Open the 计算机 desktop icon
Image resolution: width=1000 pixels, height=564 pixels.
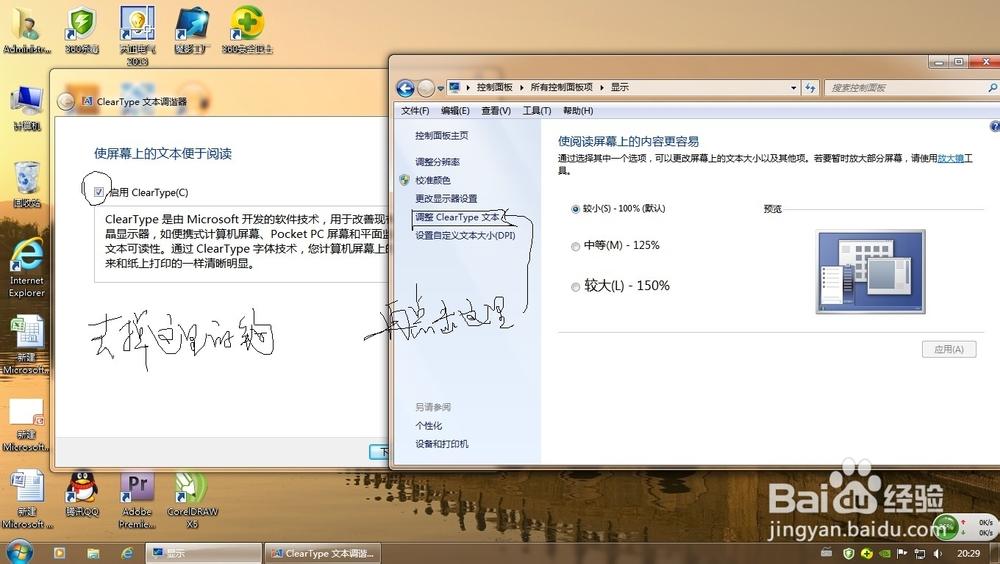26,108
